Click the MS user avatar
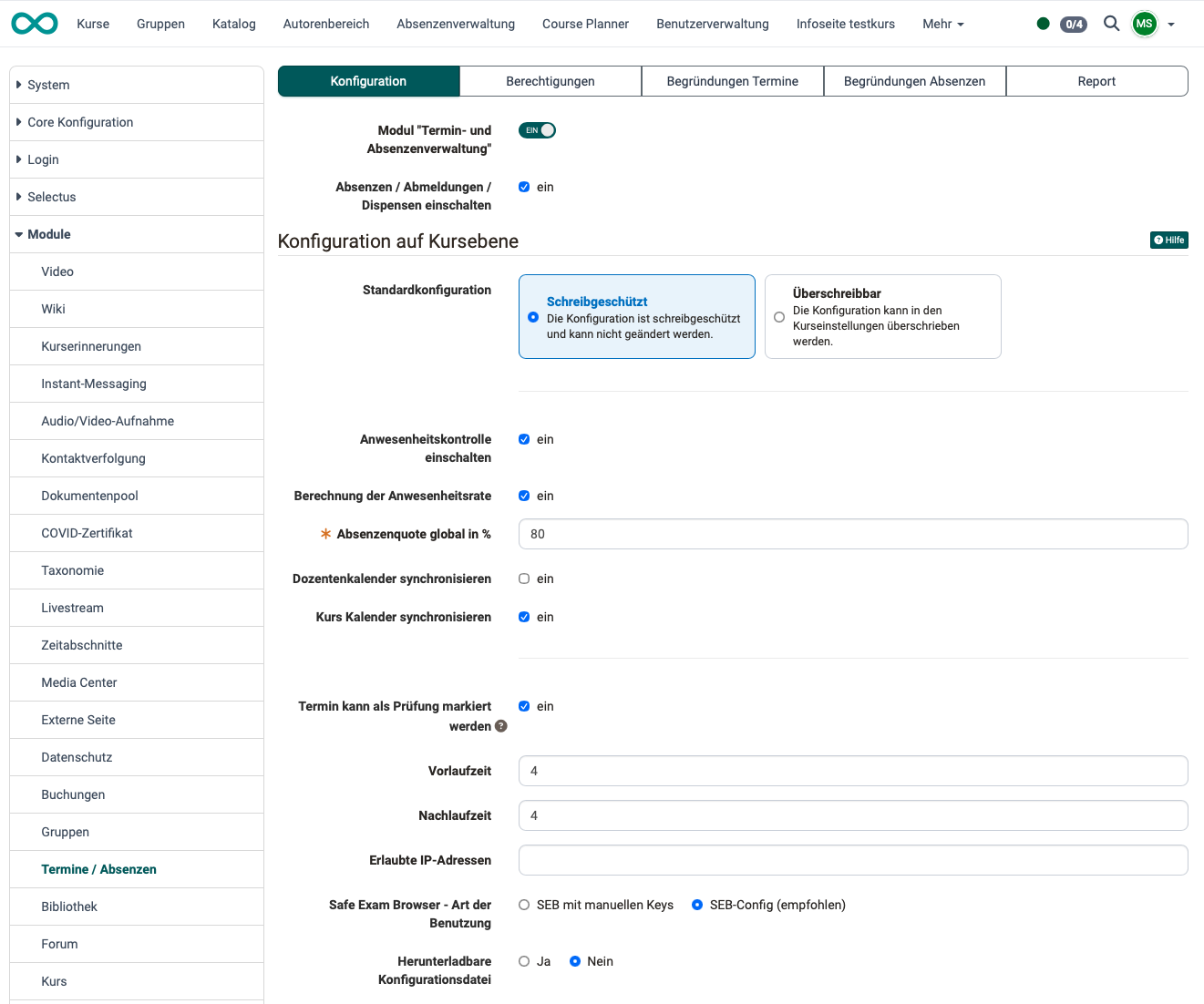Screen dimensions: 1204x1004 click(1144, 24)
